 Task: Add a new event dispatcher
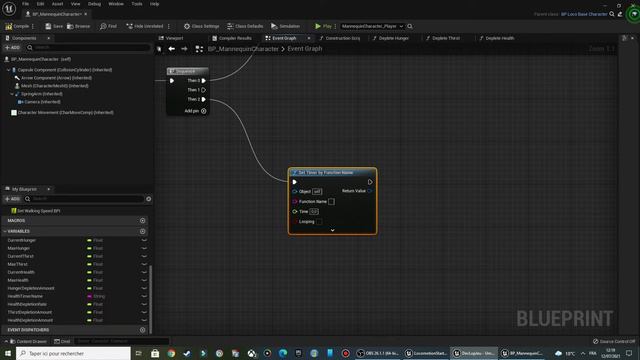pos(142,330)
